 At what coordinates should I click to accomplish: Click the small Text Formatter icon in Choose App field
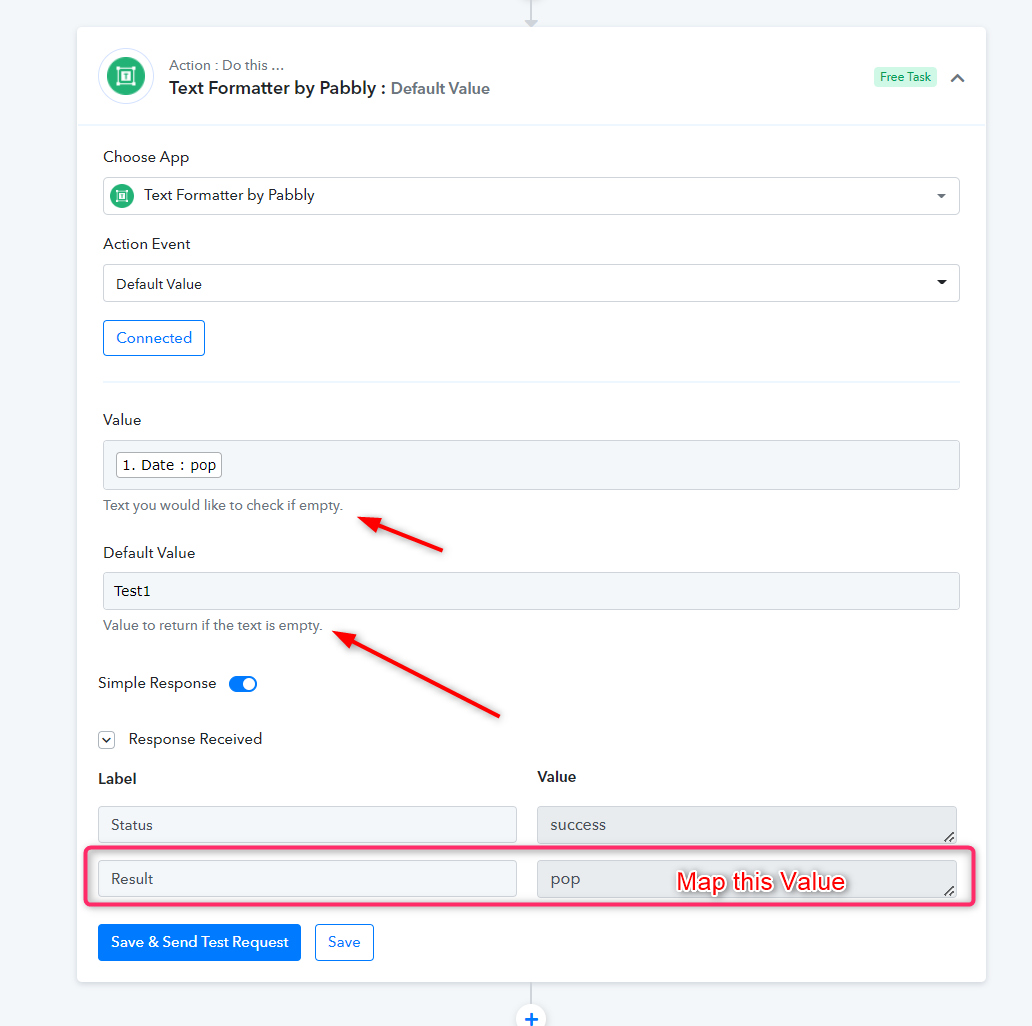(x=122, y=195)
